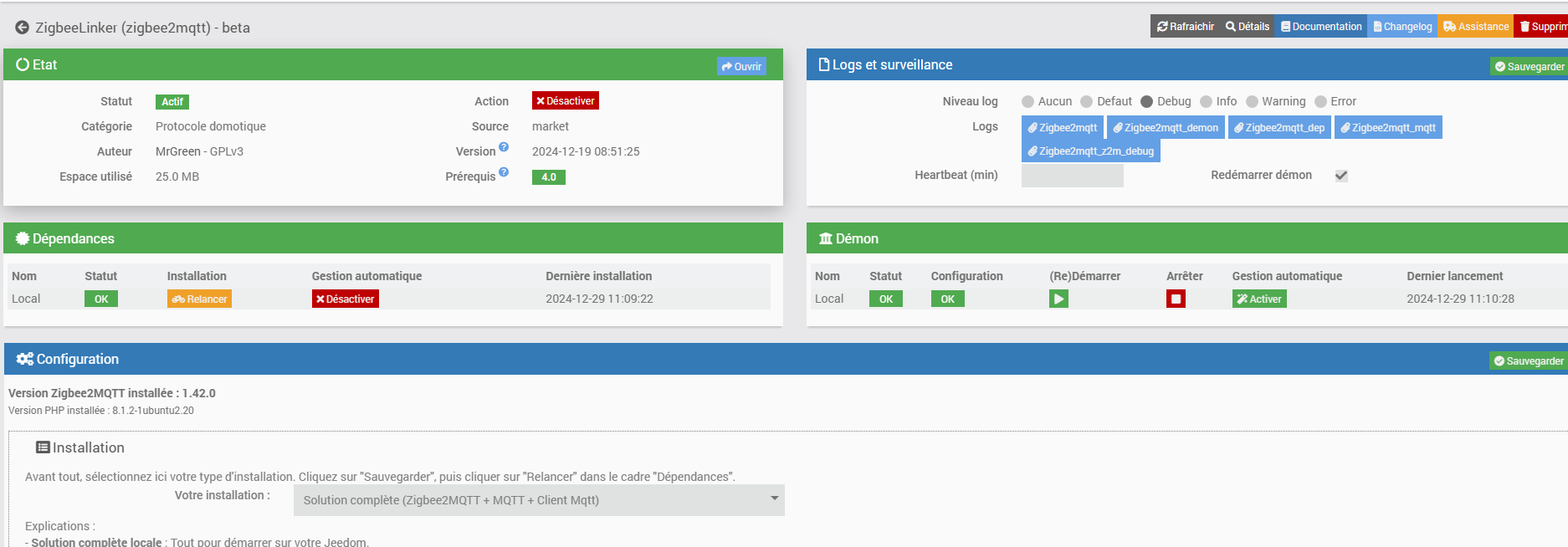
Task: Select the Aucun log level
Action: [x=1027, y=101]
